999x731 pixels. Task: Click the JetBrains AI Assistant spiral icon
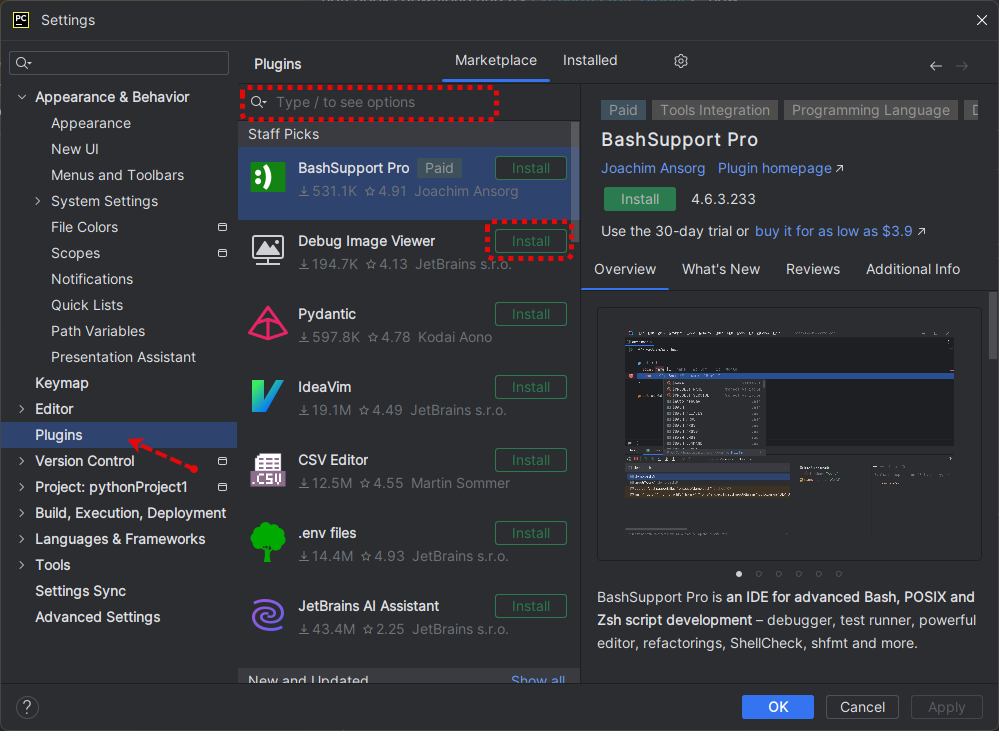pos(268,615)
